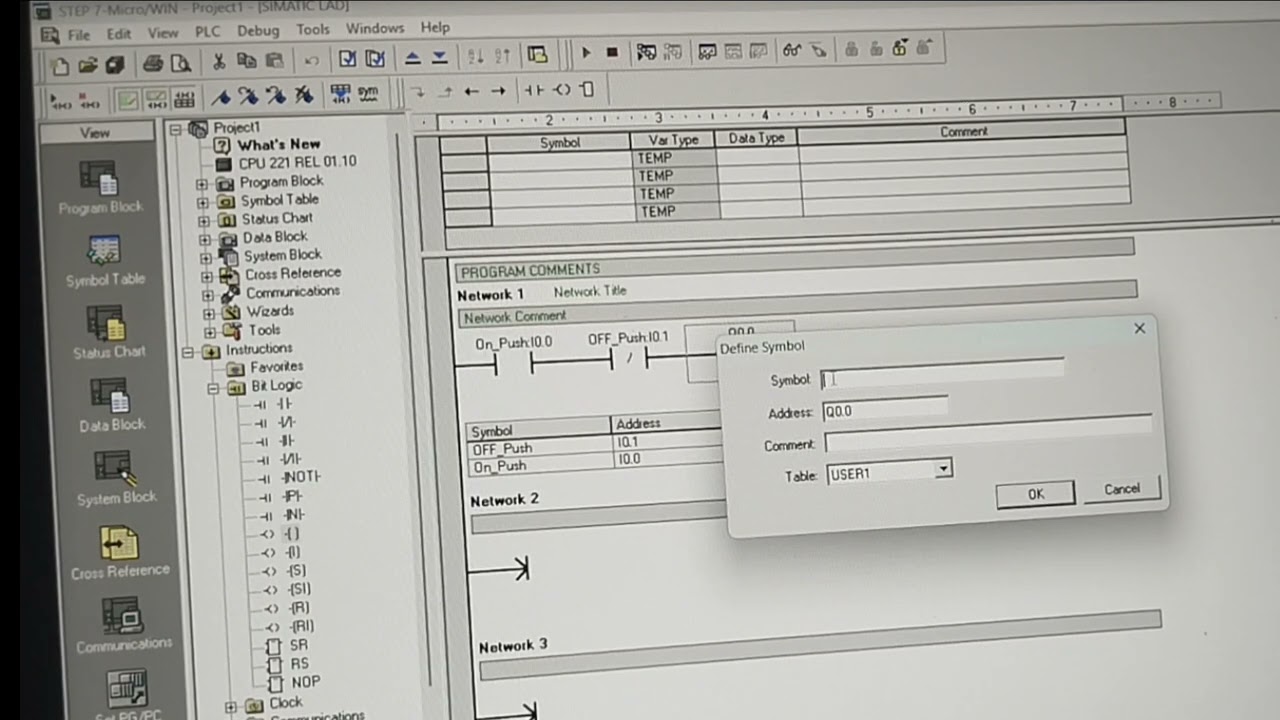Click the Compile All icon
The width and height of the screenshot is (1280, 720).
coord(375,58)
